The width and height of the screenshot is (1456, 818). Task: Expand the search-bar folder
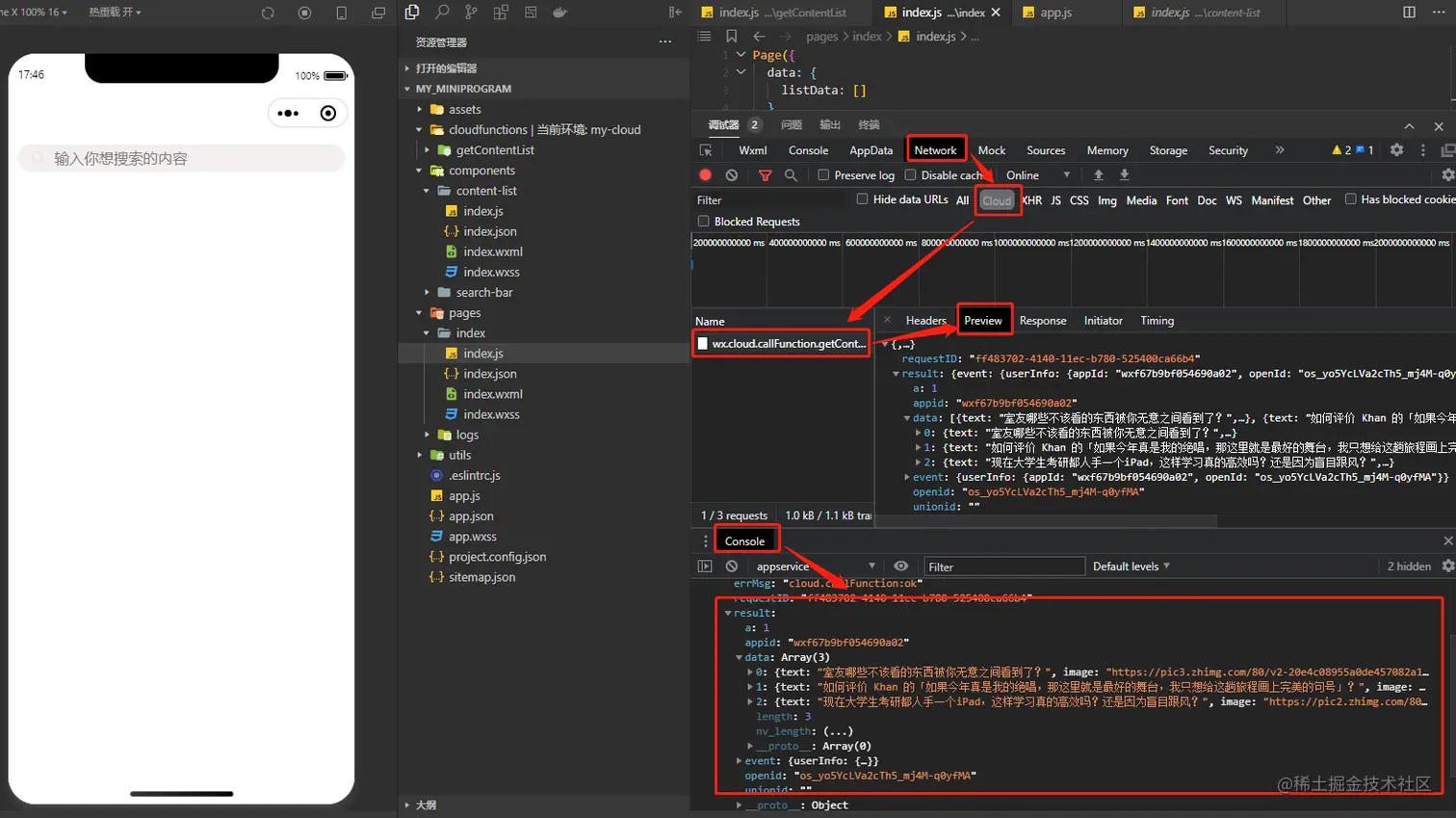(x=428, y=293)
